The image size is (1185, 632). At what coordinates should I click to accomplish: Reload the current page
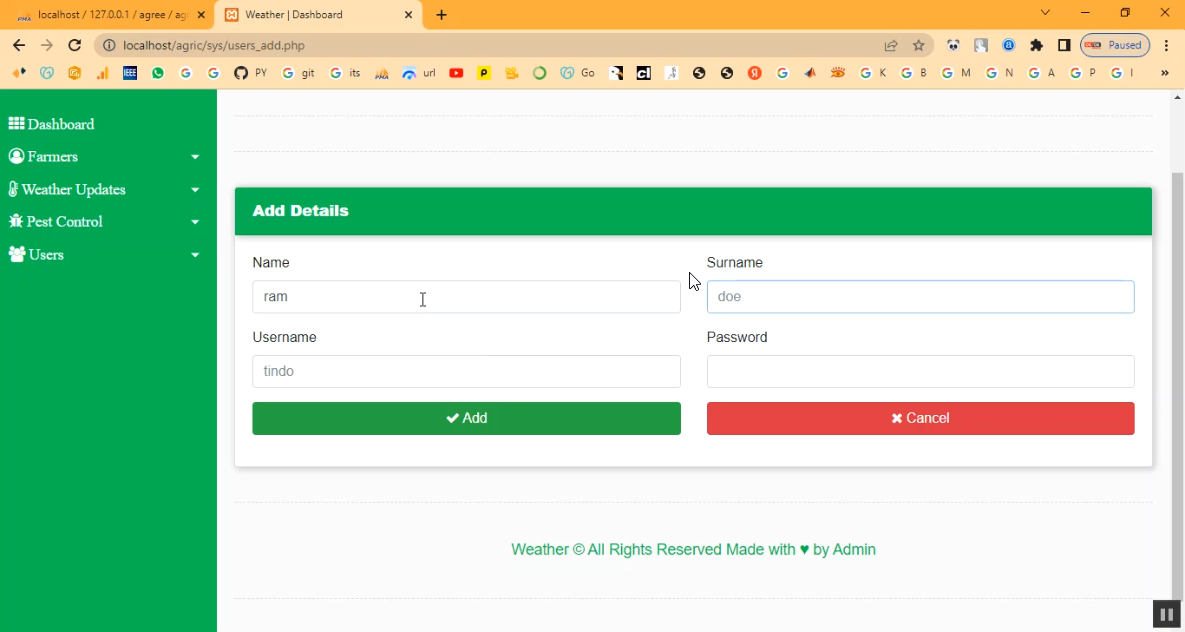74,45
